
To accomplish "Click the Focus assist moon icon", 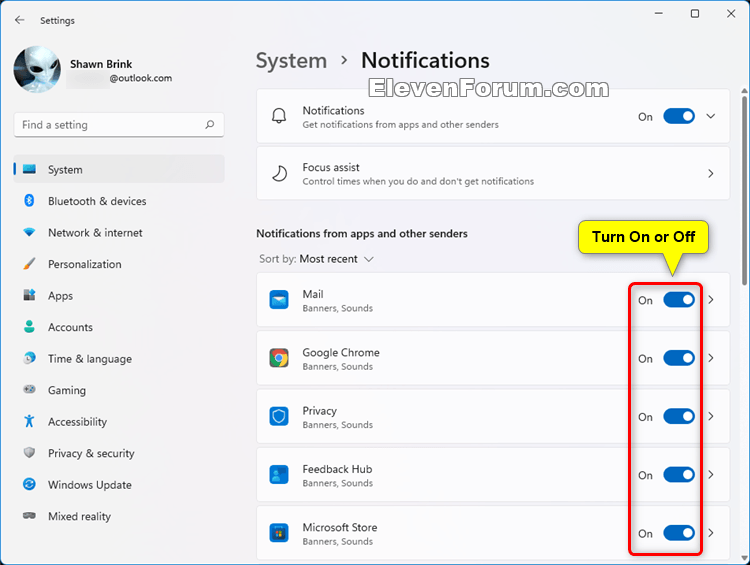I will [279, 174].
